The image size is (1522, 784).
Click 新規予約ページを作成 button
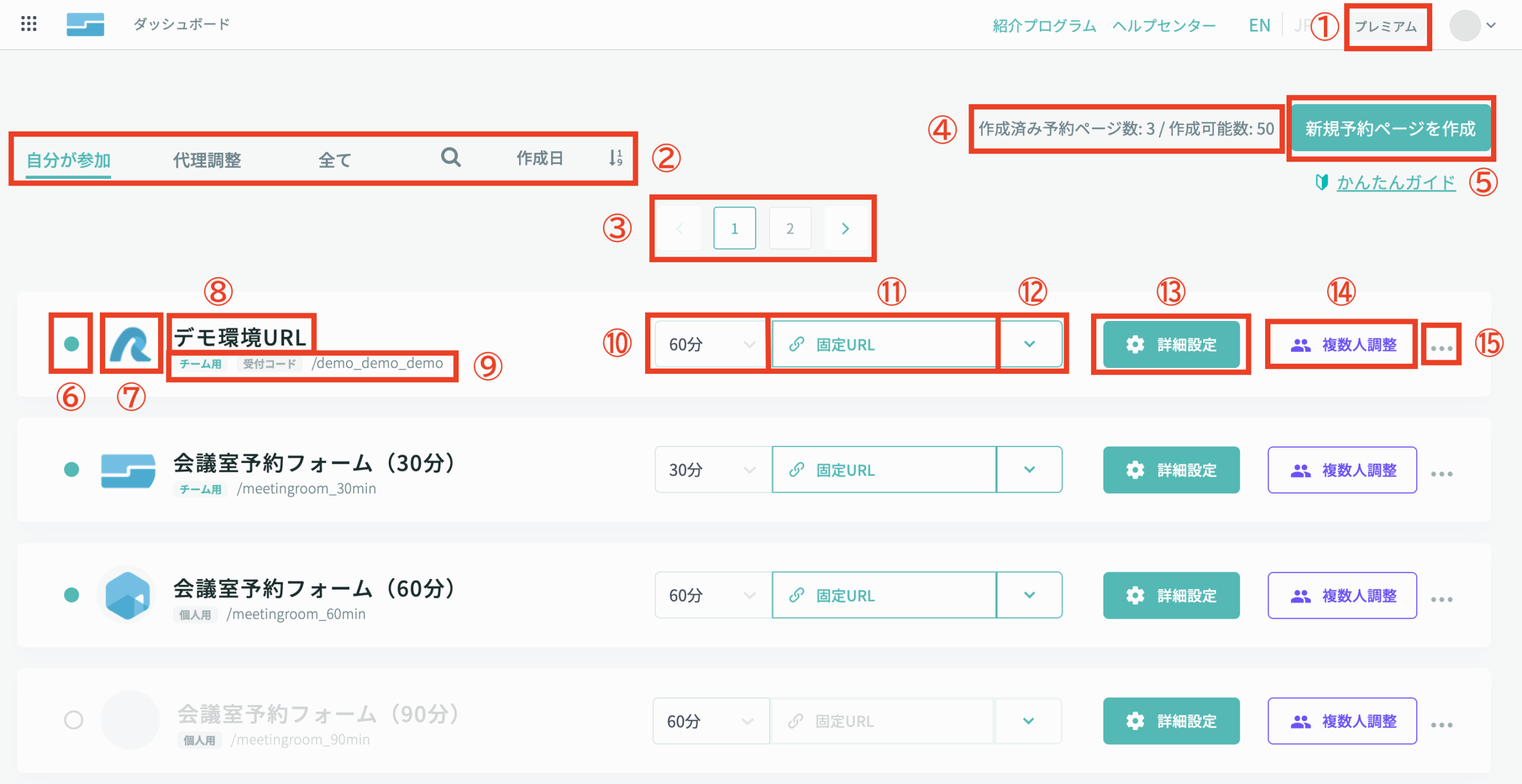1390,128
